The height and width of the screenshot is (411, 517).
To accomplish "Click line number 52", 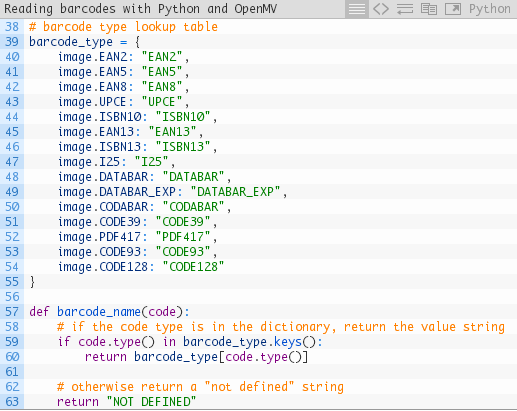I will point(12,237).
